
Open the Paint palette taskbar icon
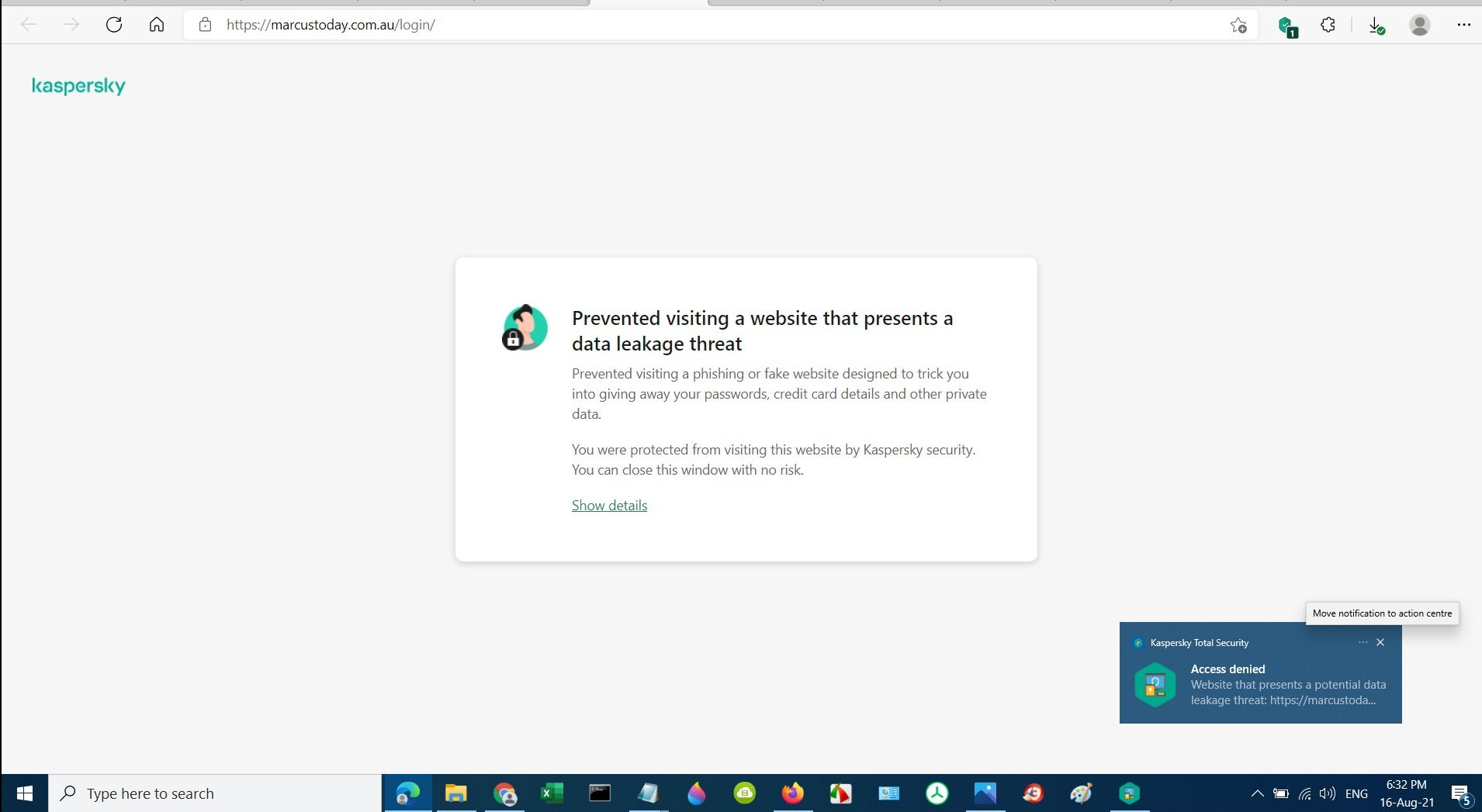click(x=1082, y=793)
